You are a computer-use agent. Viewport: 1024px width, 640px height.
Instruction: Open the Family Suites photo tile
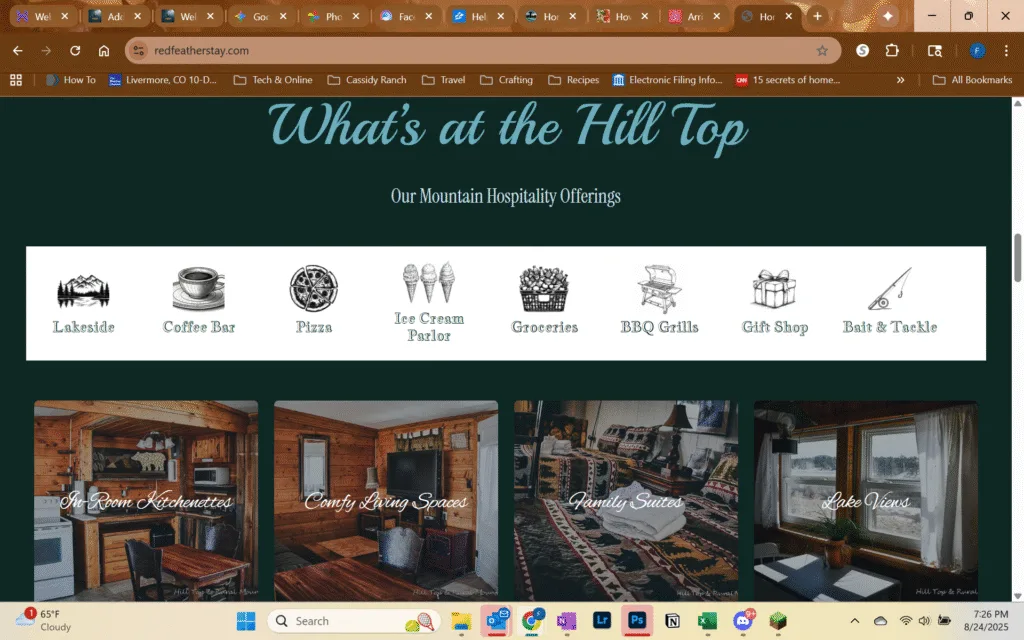click(626, 500)
